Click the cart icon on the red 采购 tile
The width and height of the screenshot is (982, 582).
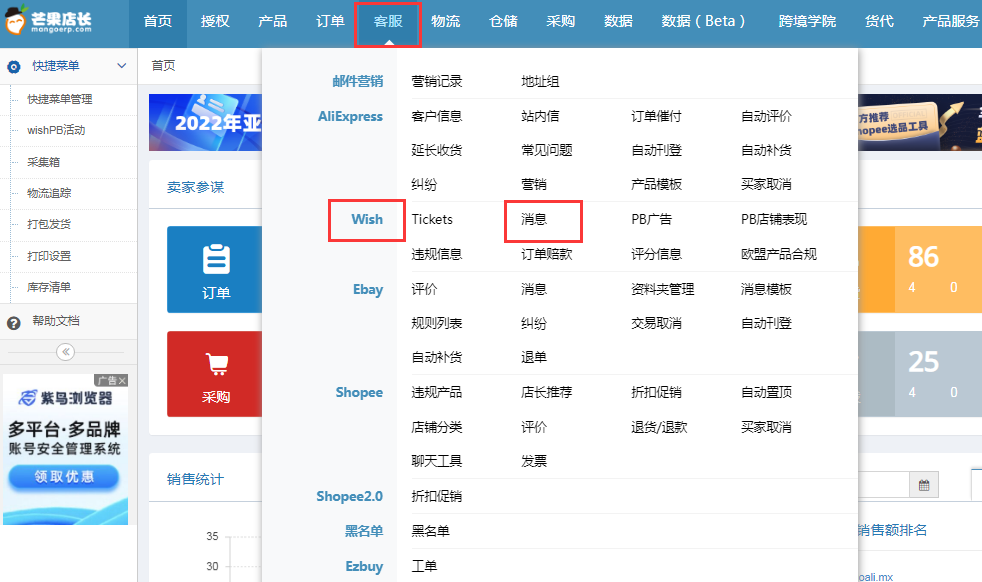pyautogui.click(x=216, y=363)
